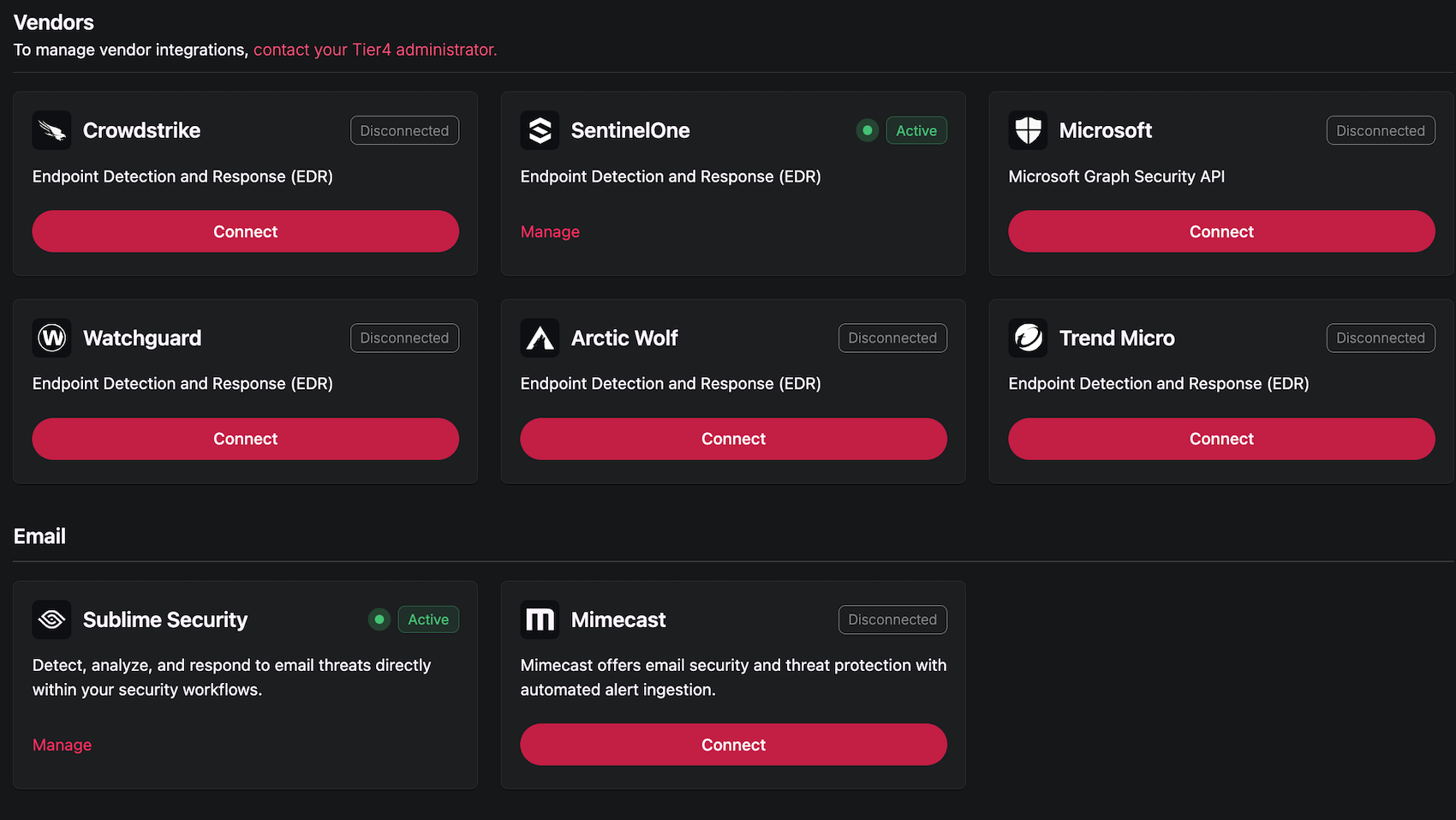
Task: Click Watchguard Endpoint Detection and Response text
Action: [x=182, y=384]
